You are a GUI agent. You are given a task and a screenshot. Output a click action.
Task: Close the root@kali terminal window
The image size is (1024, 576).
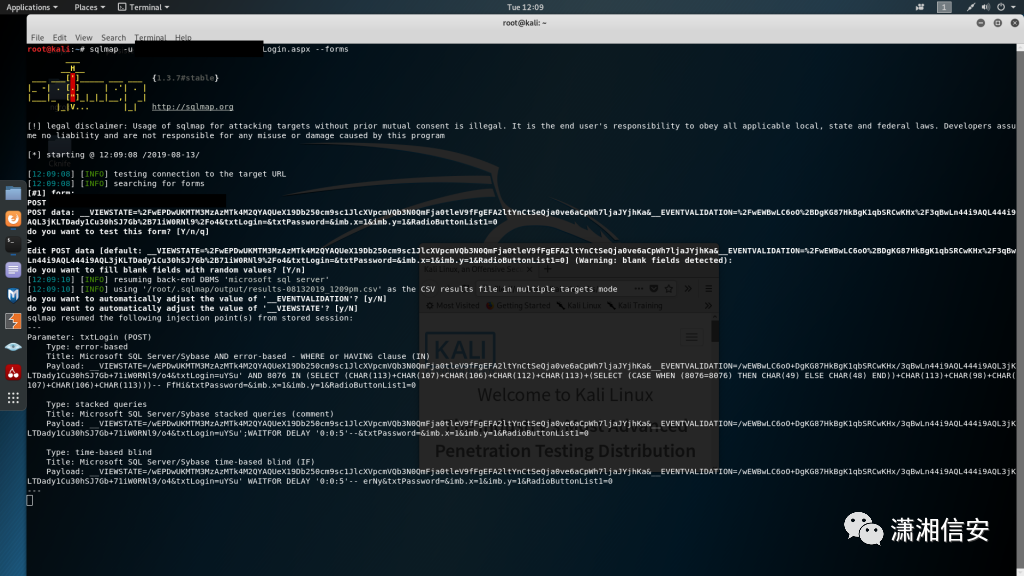tap(1015, 23)
